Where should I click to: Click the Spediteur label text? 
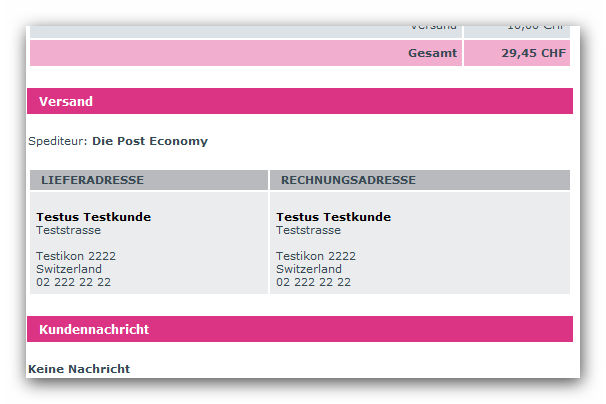(58, 141)
